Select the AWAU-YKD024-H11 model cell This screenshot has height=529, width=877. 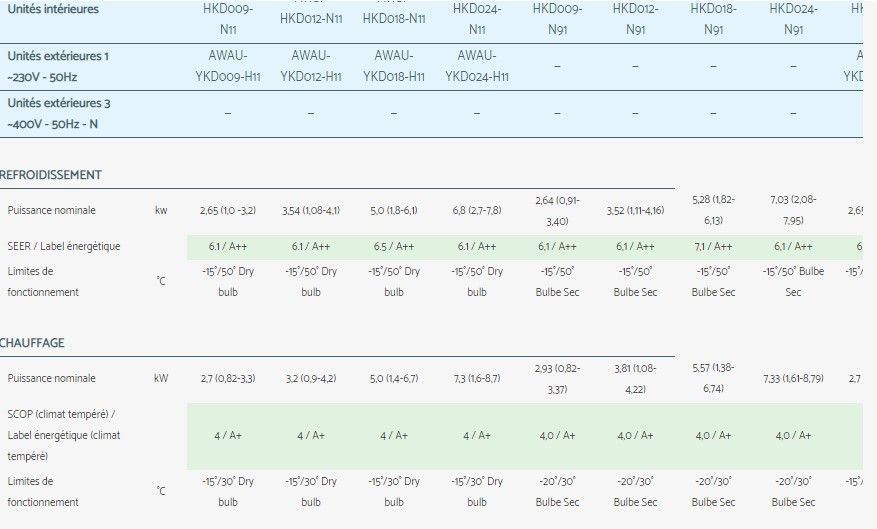click(x=477, y=66)
